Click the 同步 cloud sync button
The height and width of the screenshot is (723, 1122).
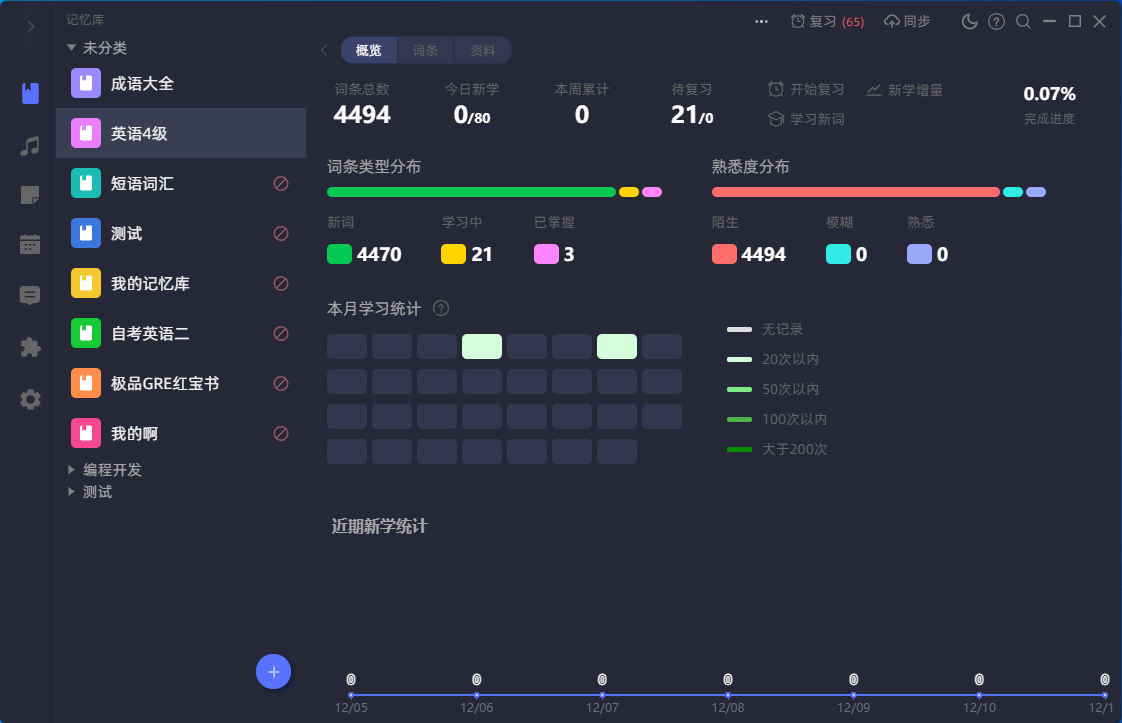907,21
